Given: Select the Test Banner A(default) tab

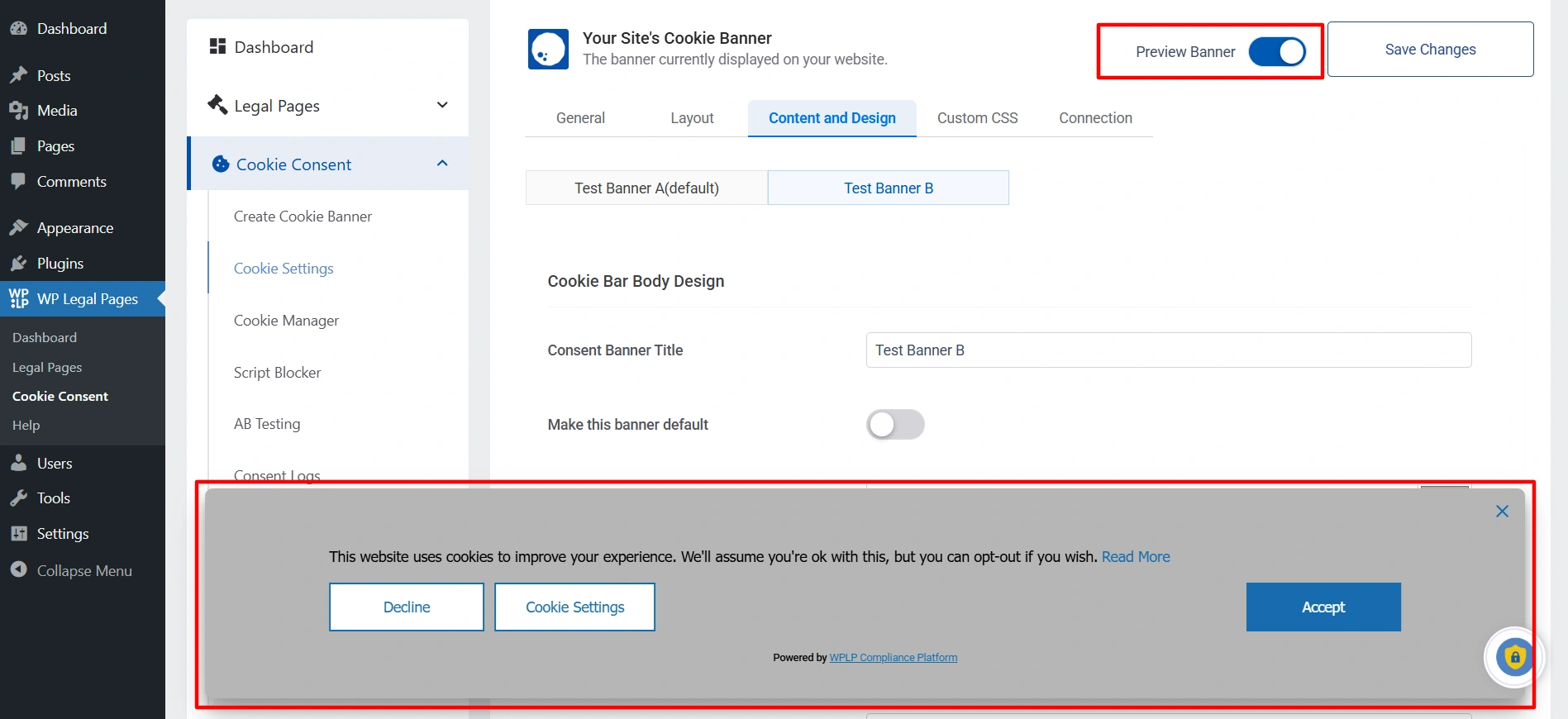Looking at the screenshot, I should (x=646, y=188).
